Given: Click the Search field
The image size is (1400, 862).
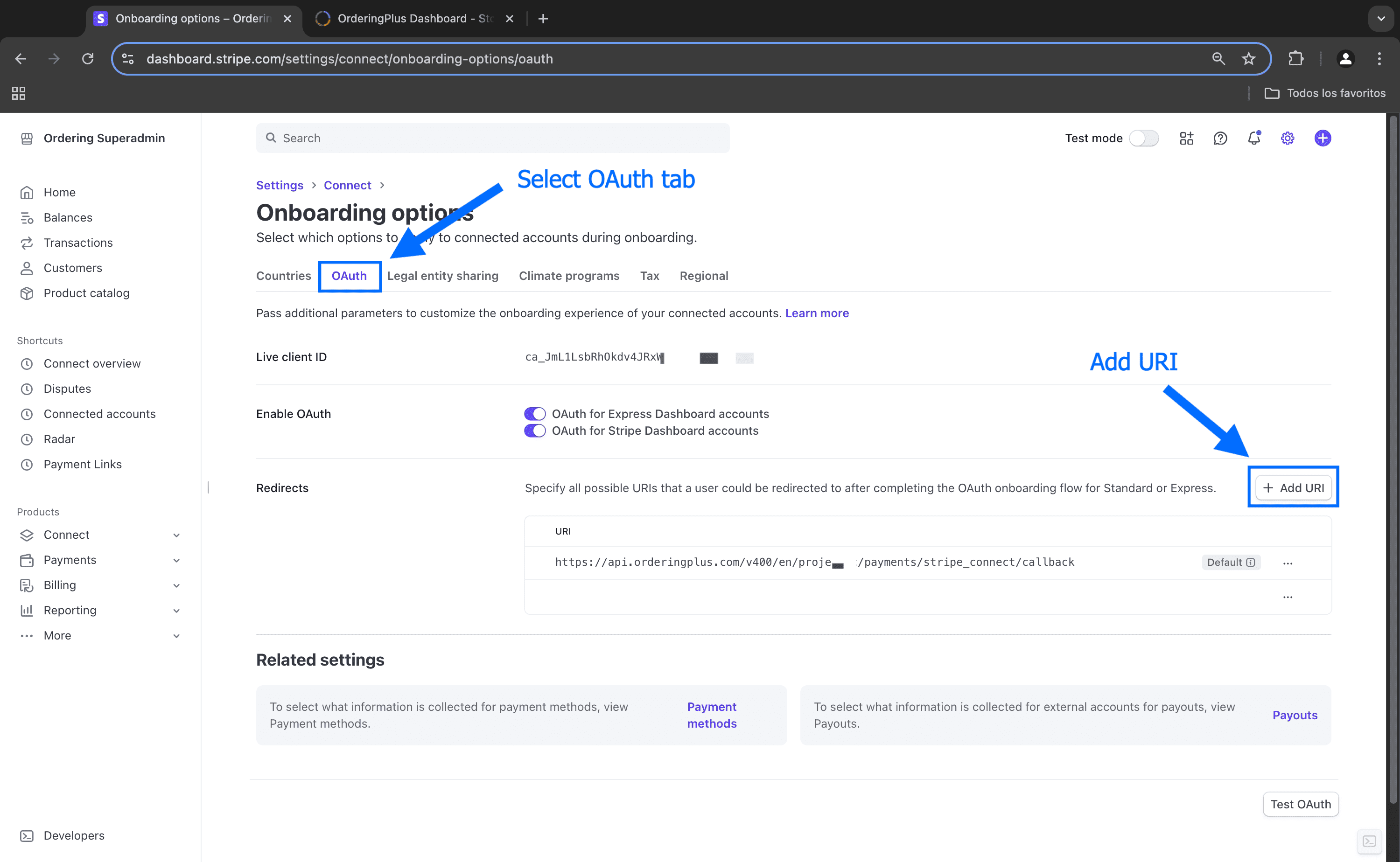Looking at the screenshot, I should coord(493,138).
